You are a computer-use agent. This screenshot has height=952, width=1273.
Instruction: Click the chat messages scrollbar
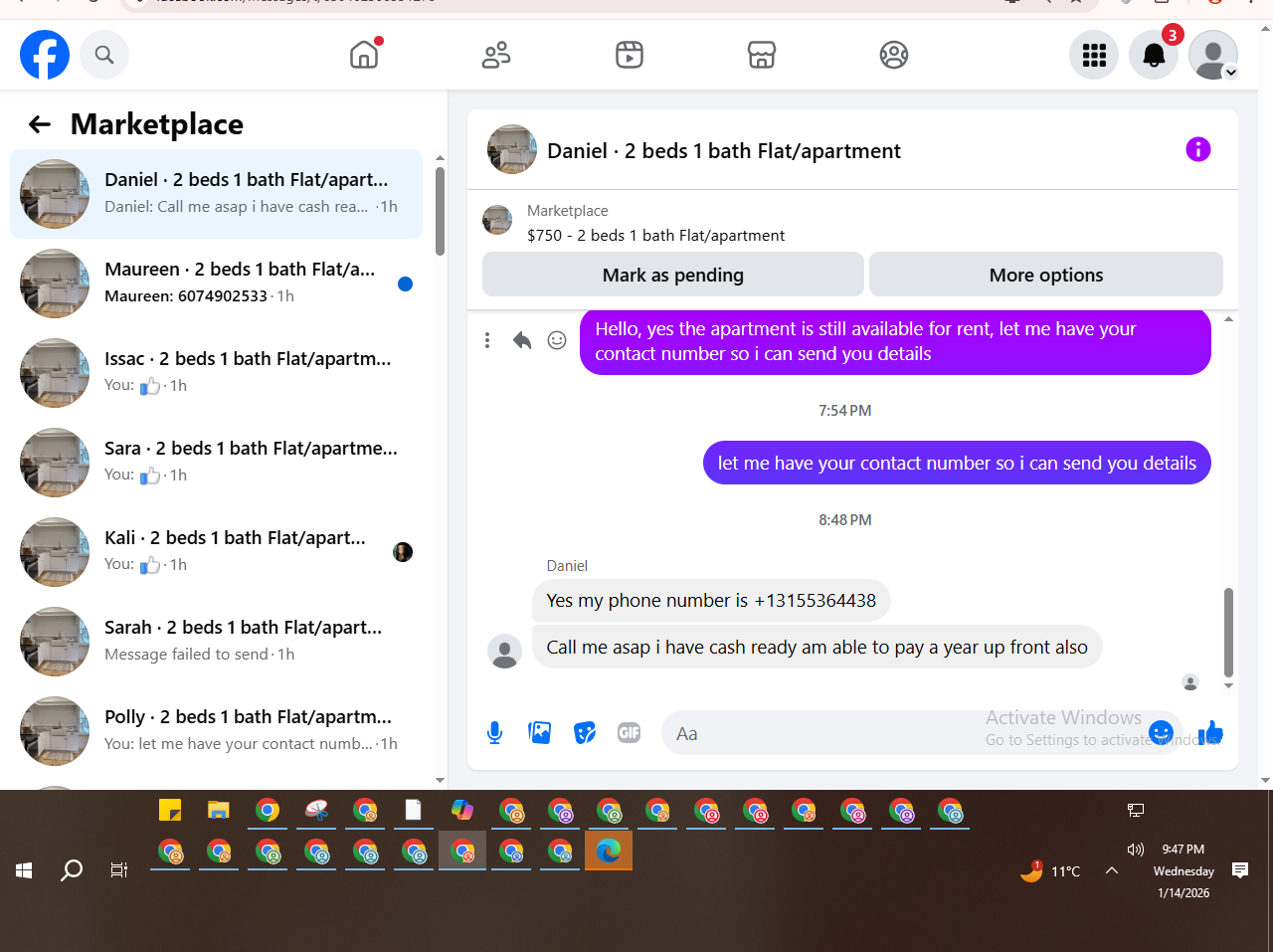click(1228, 632)
